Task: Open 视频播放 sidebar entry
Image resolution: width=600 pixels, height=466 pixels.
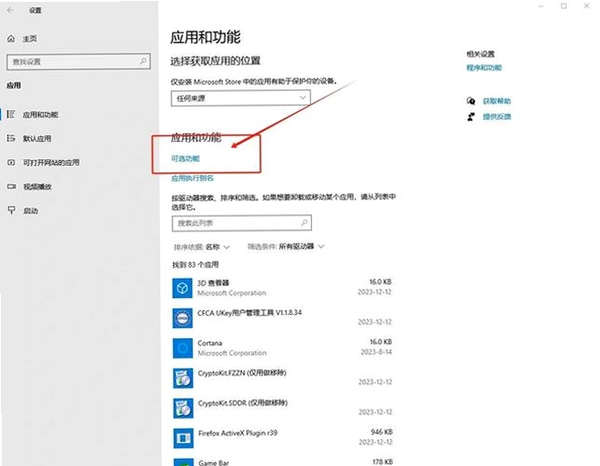Action: pyautogui.click(x=37, y=187)
